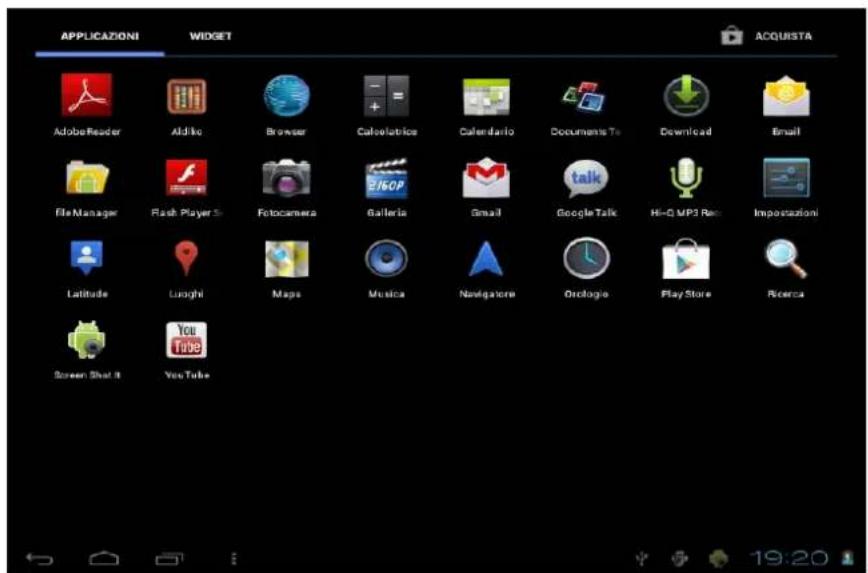Tap the Back navigation button
Screen dimensions: 868x573
coord(39,559)
